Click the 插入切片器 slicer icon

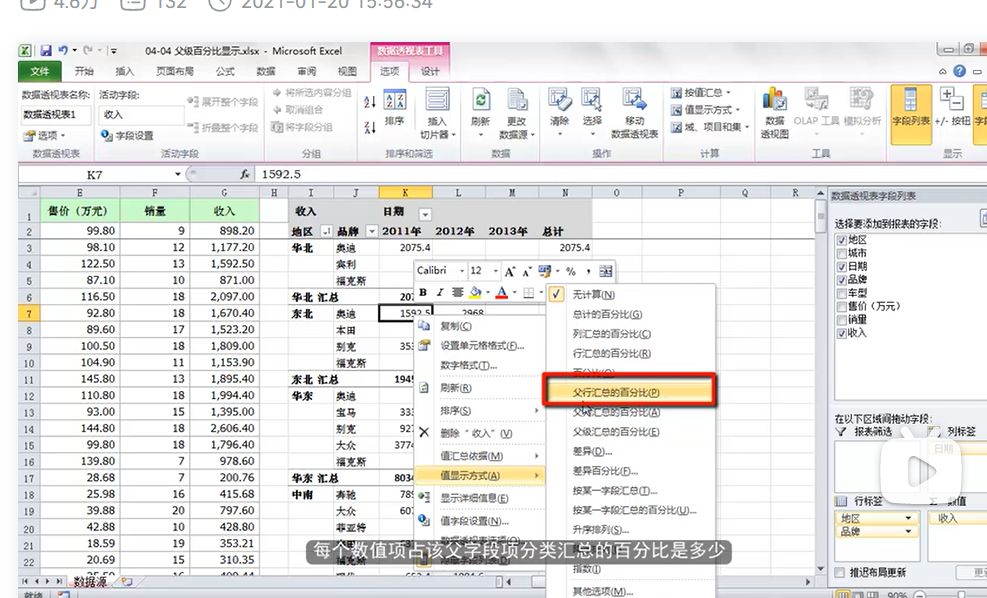point(437,113)
